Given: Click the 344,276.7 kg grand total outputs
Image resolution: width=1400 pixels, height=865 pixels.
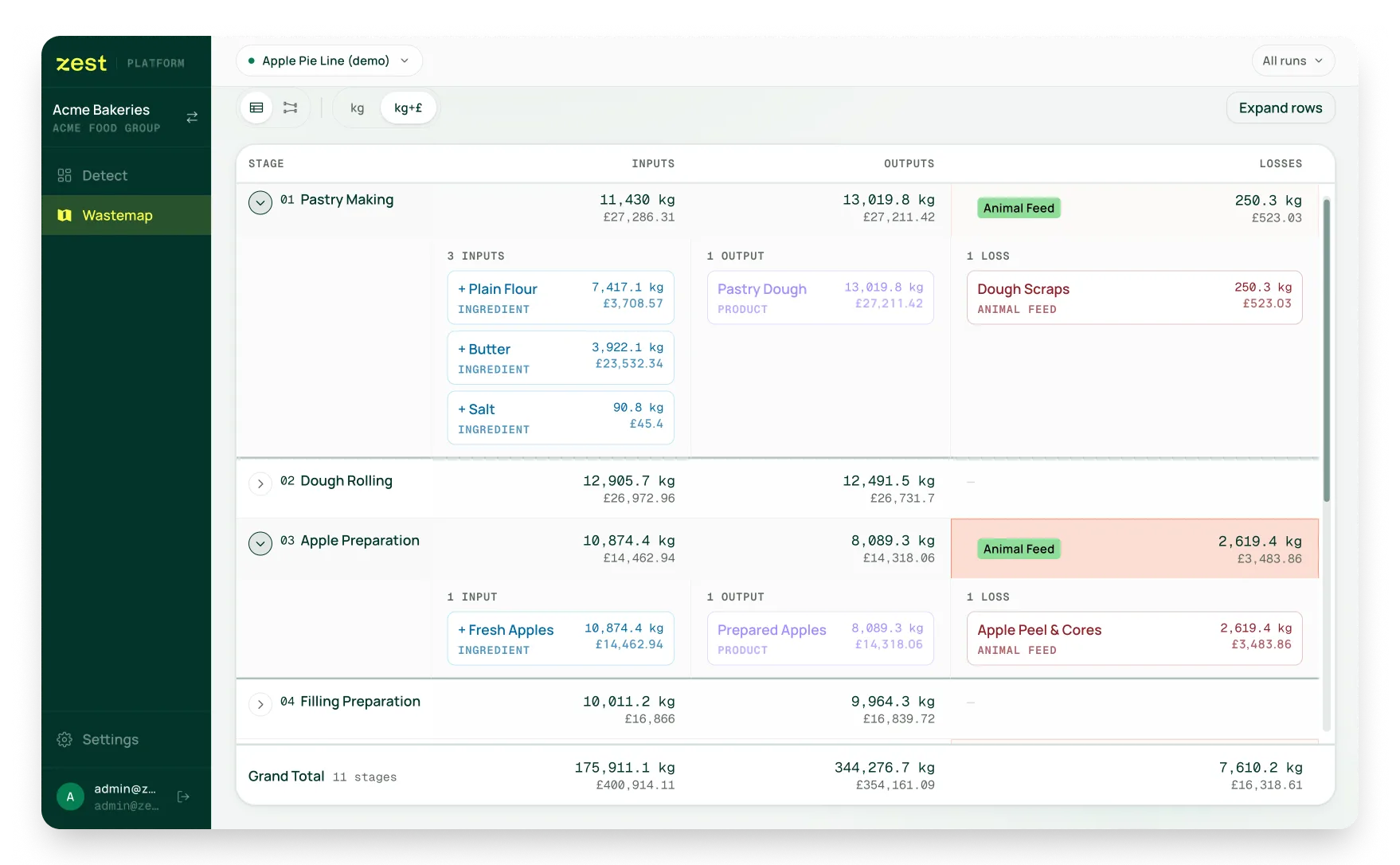Looking at the screenshot, I should (885, 768).
